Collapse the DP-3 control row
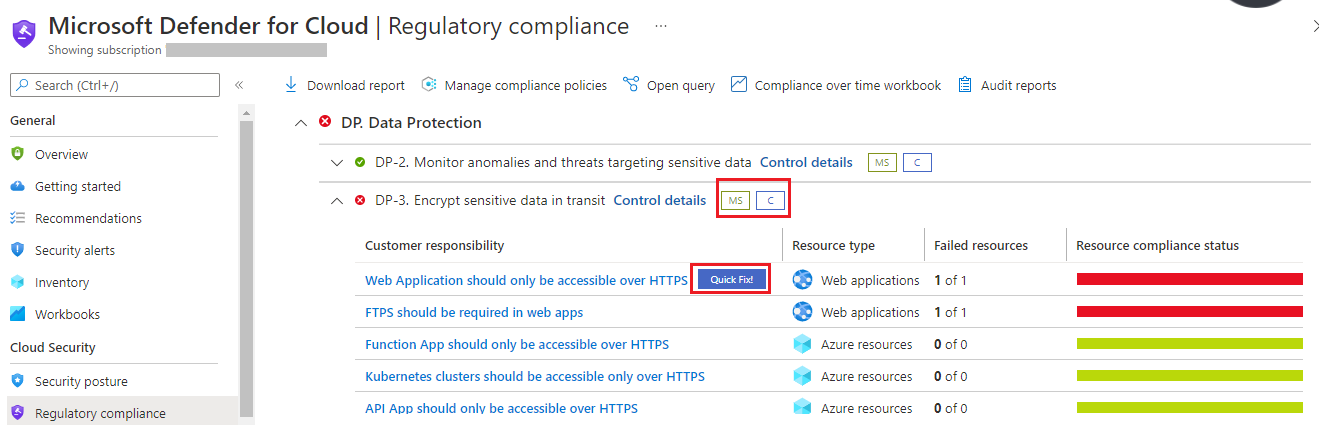The width and height of the screenshot is (1319, 425). click(x=337, y=200)
